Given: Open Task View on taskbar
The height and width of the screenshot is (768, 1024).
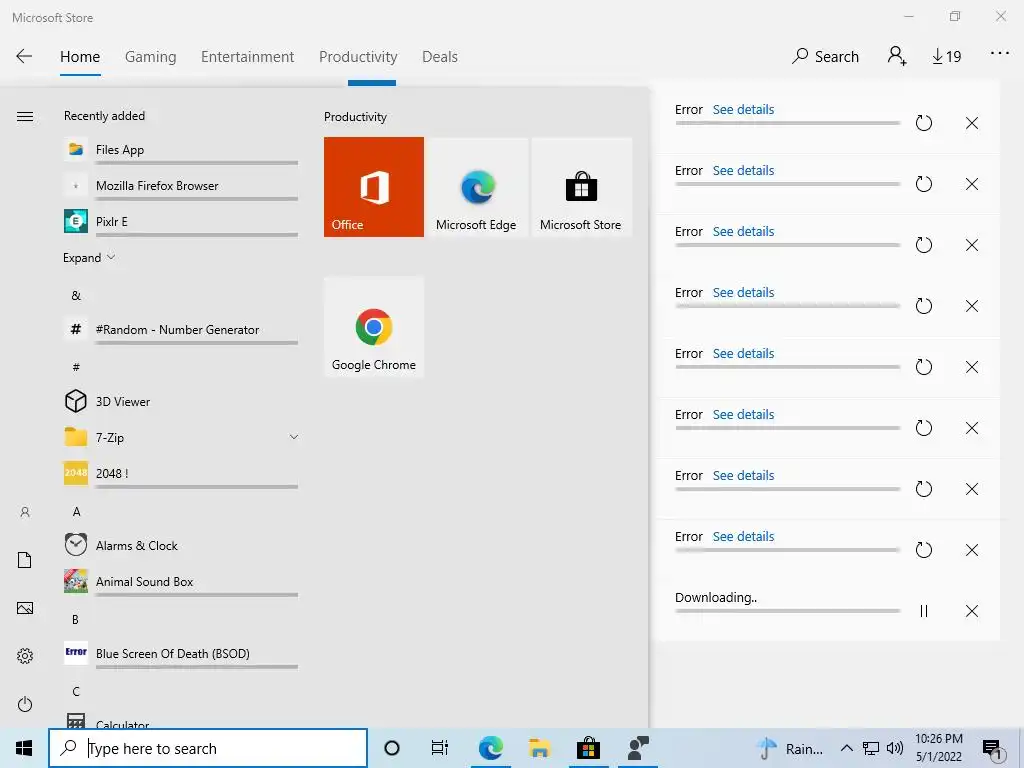Looking at the screenshot, I should [440, 748].
